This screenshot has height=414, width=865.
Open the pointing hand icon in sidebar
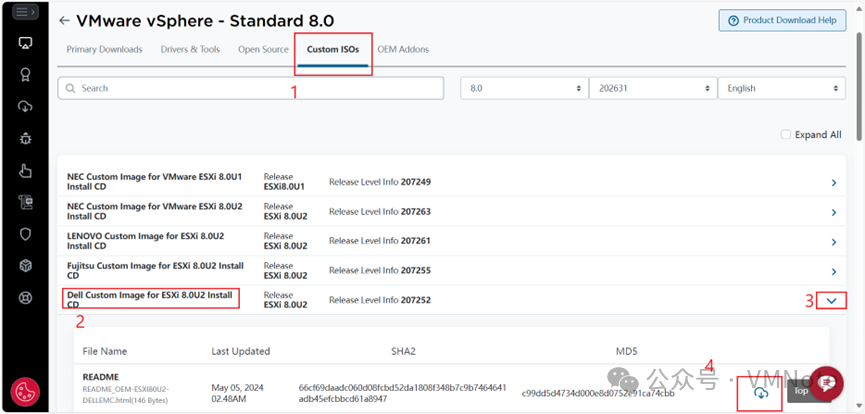[25, 171]
